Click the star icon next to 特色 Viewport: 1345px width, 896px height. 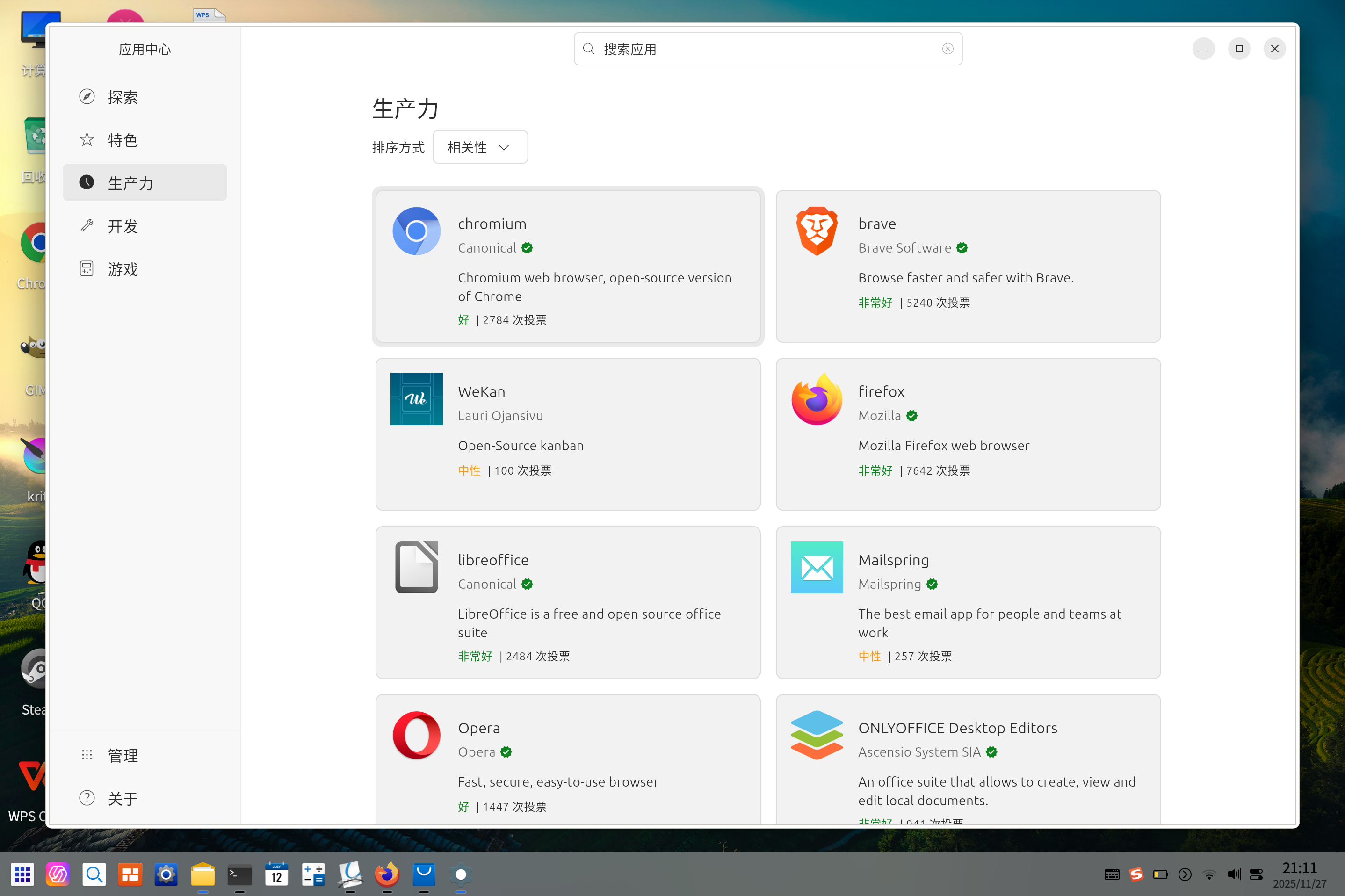(87, 139)
